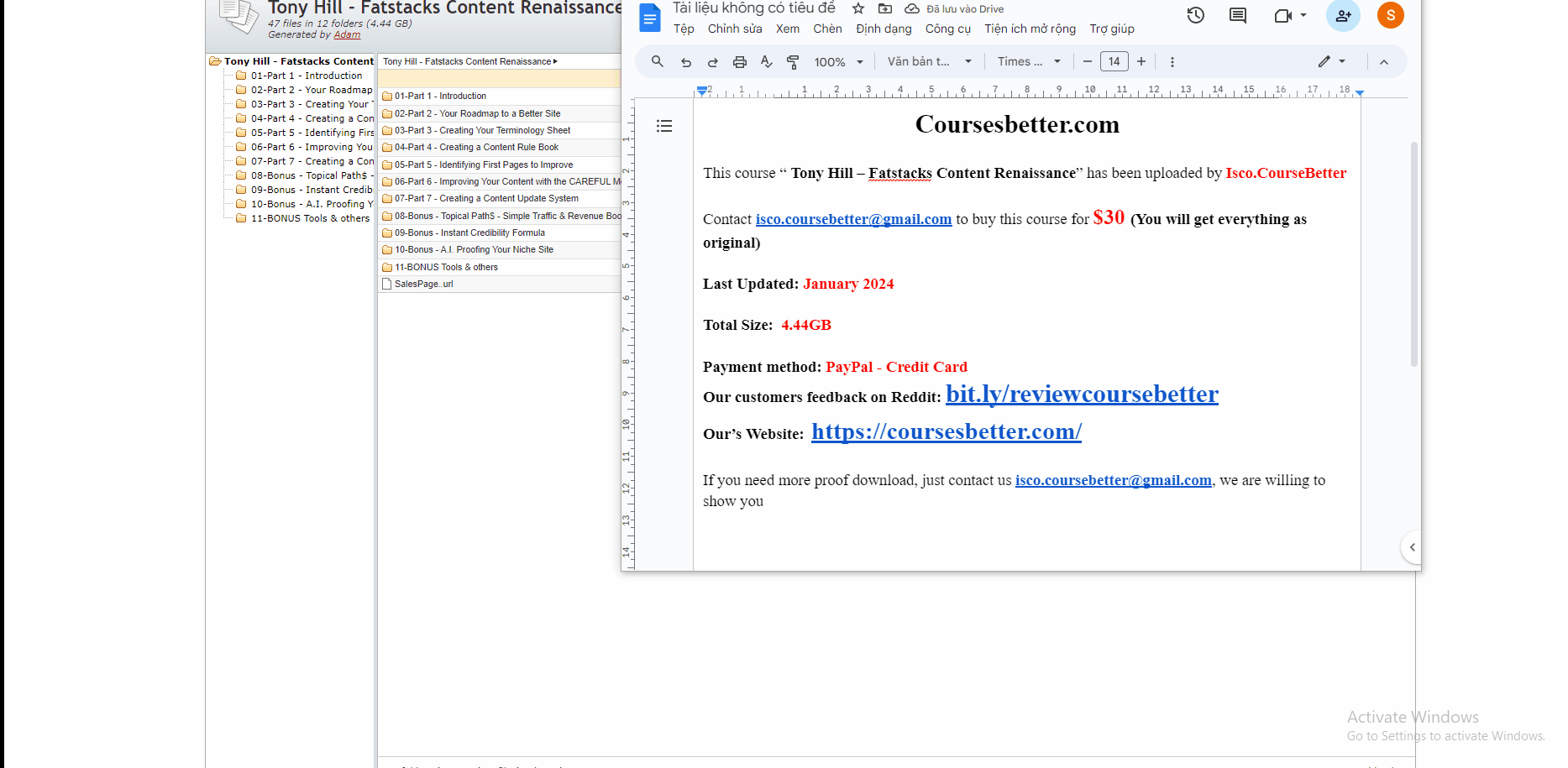1568x768 pixels.
Task: Open list folder 09-Bonus - Instant Credibility Formula
Action: tap(469, 232)
